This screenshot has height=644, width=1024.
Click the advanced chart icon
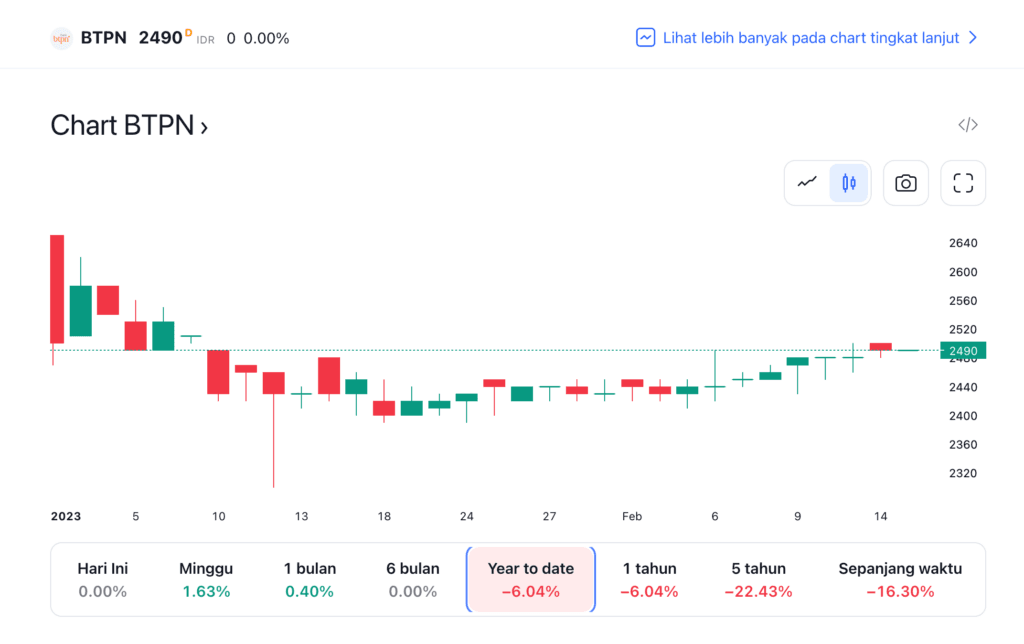pos(645,38)
